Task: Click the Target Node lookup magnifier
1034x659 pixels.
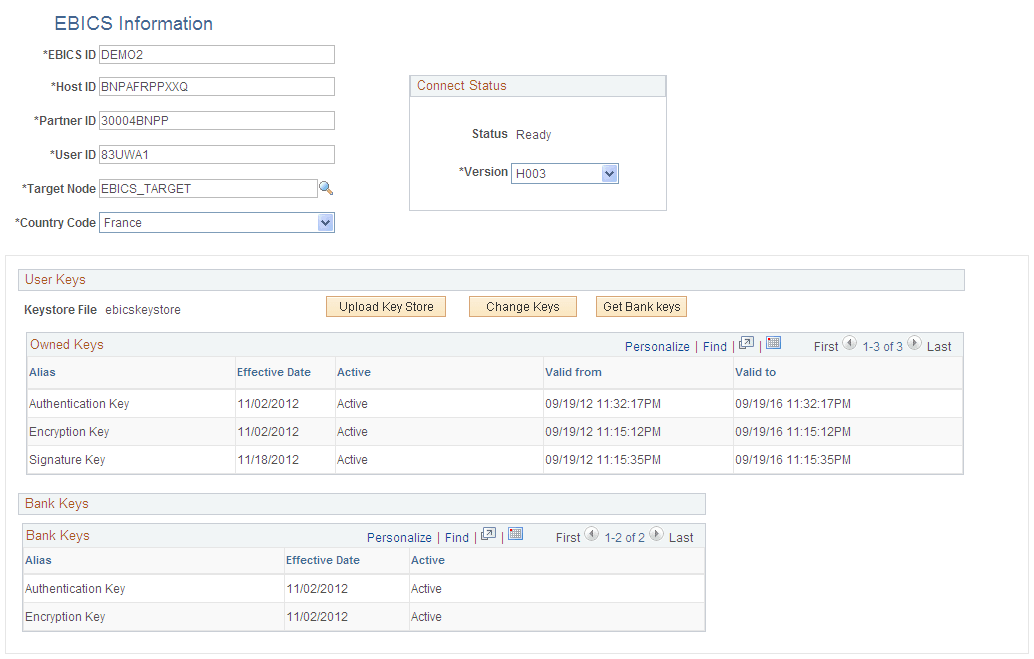Action: pyautogui.click(x=326, y=188)
